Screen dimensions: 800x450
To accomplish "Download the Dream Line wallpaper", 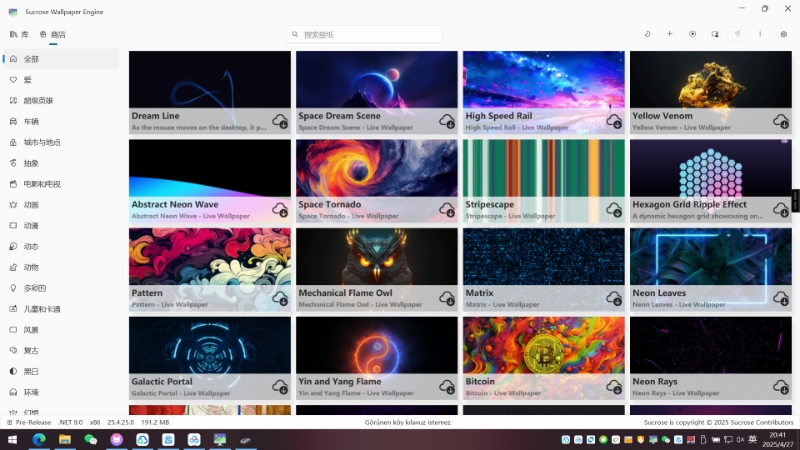I will (x=280, y=121).
